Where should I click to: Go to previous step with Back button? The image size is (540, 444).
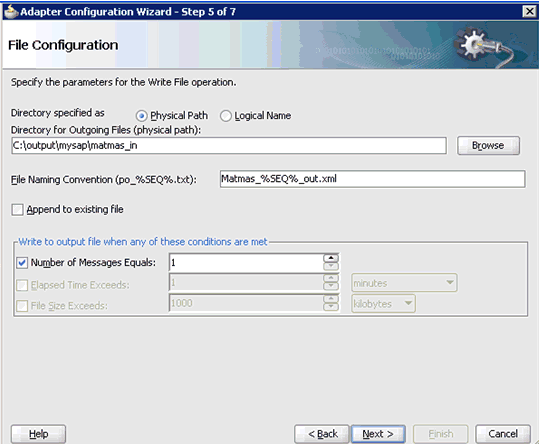point(322,434)
